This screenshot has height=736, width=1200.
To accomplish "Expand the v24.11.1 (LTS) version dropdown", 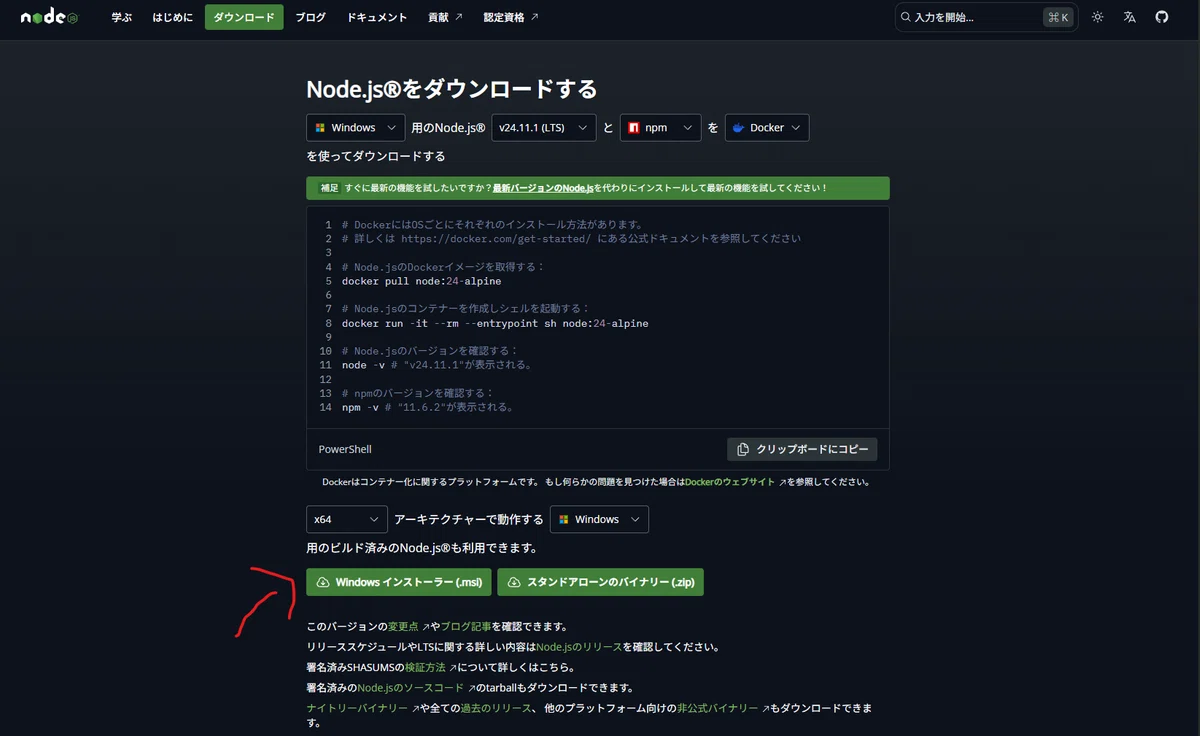I will coord(543,128).
